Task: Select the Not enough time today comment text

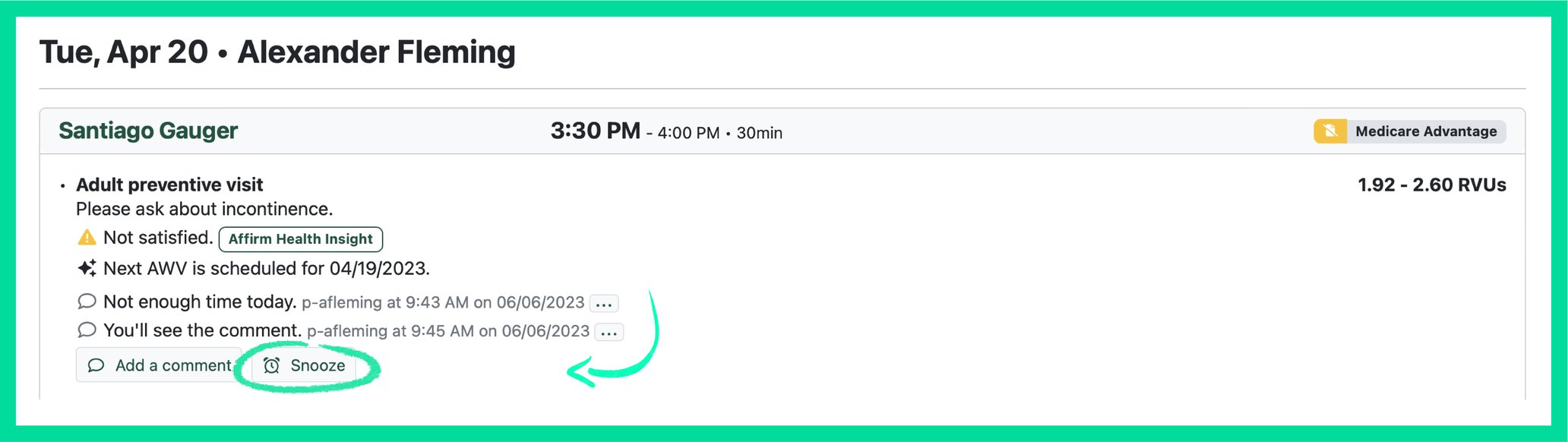Action: pos(200,302)
